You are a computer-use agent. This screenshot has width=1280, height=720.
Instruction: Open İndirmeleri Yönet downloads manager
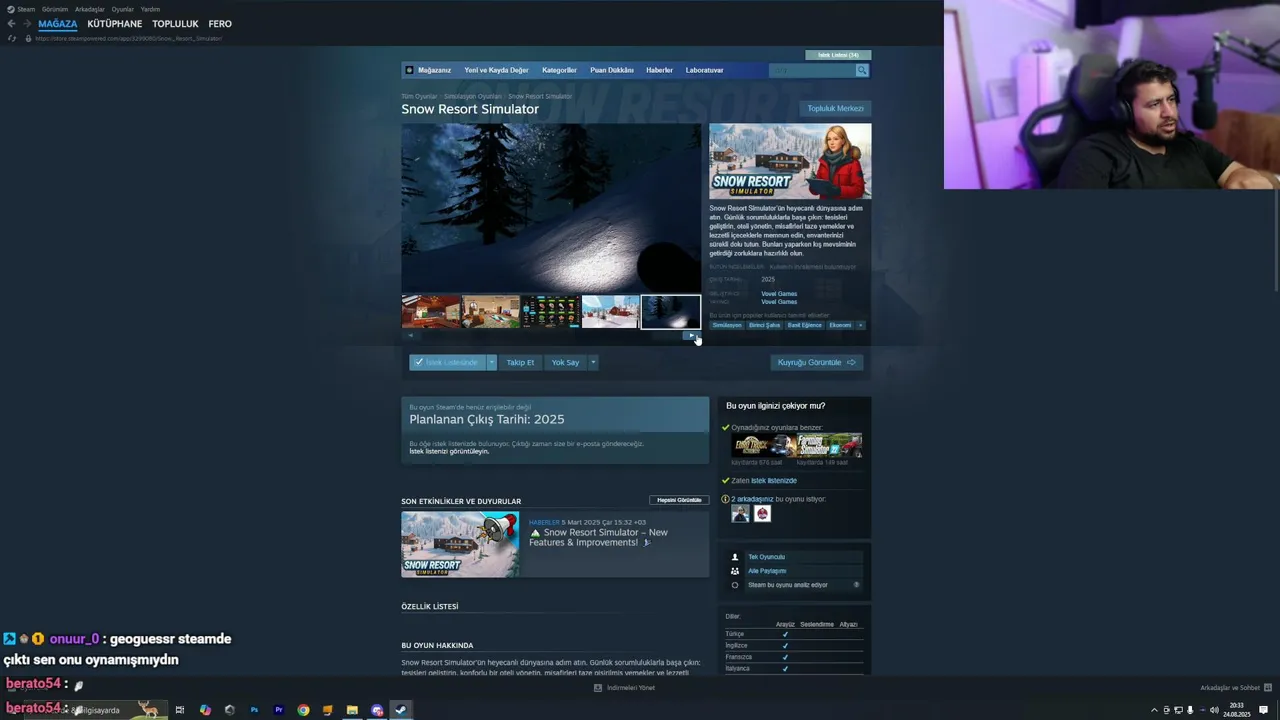coord(625,688)
